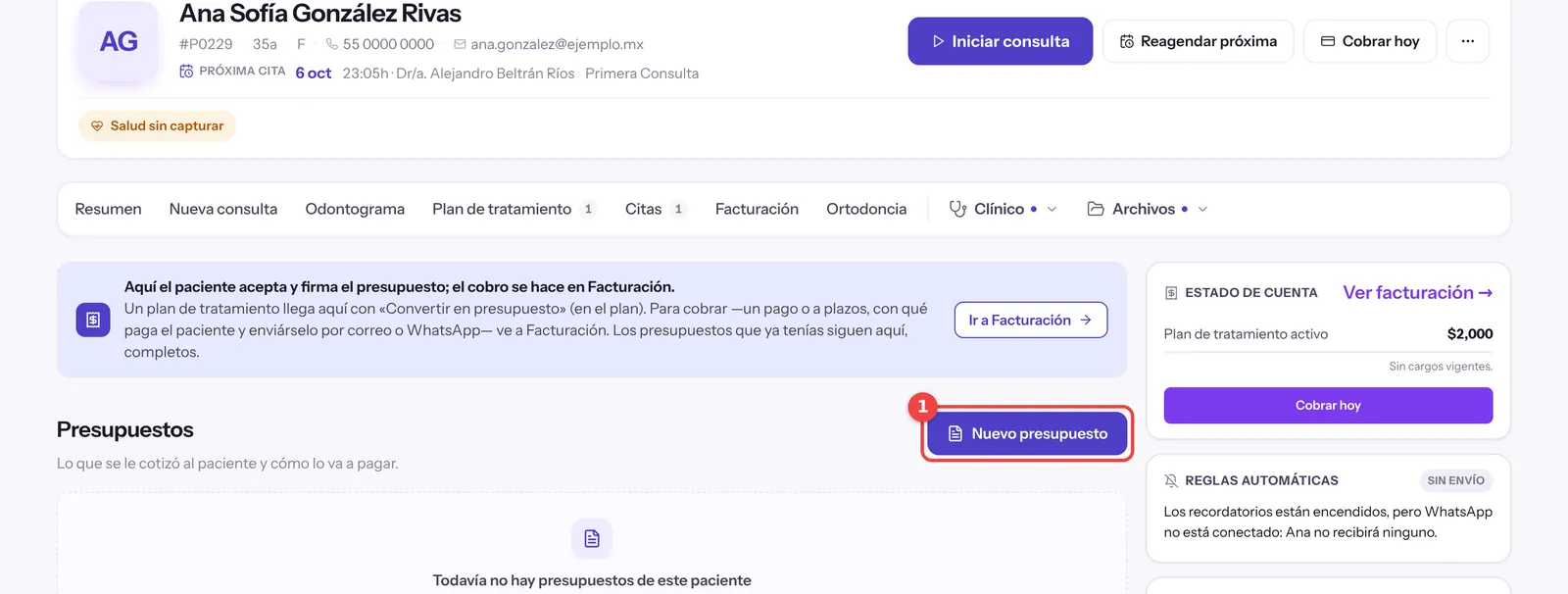Click the 6 oct appointment date
Screen dimensions: 1568x594
pos(314,74)
